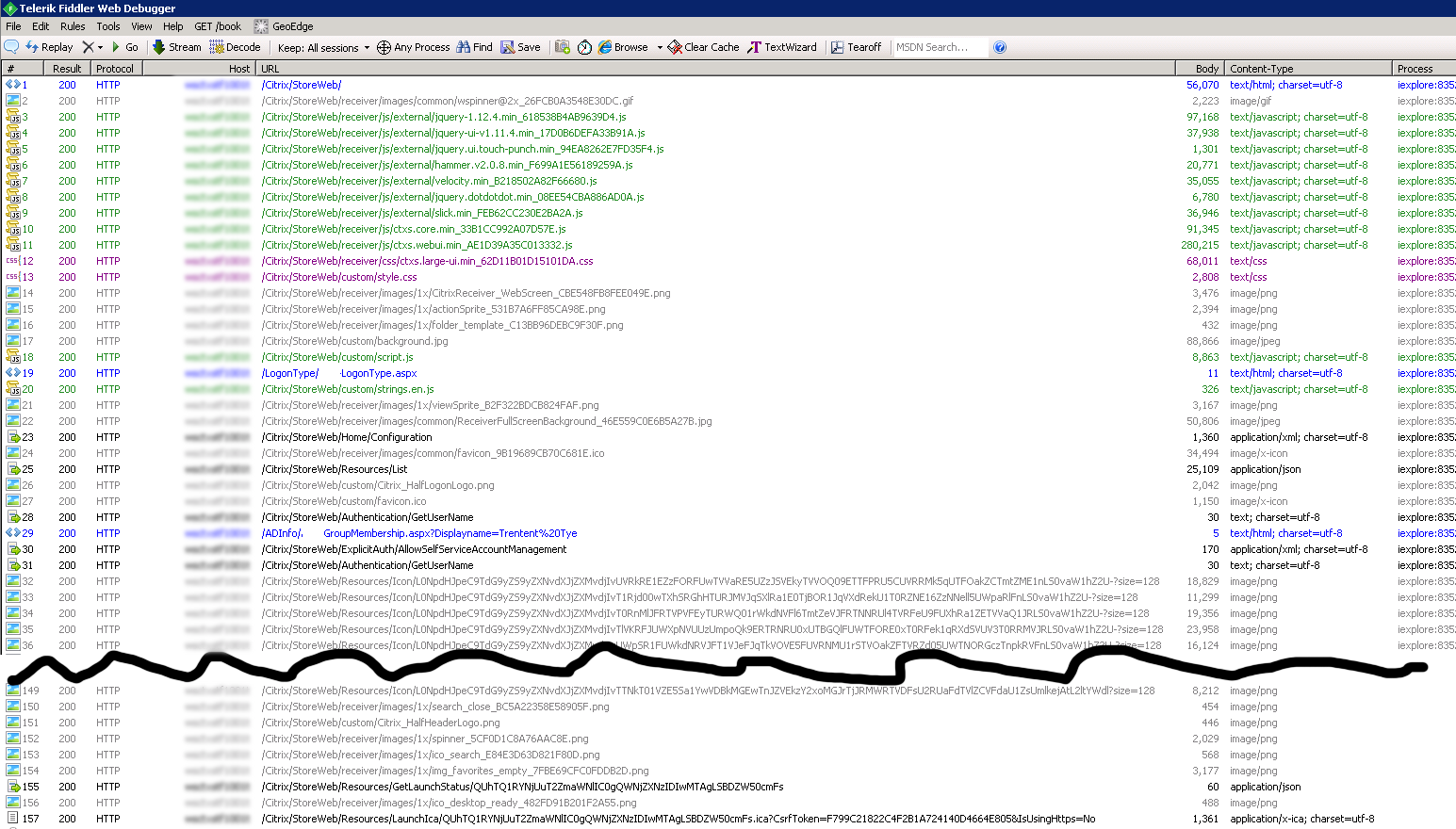
Task: Open the Browse dropdown arrow
Action: click(660, 47)
